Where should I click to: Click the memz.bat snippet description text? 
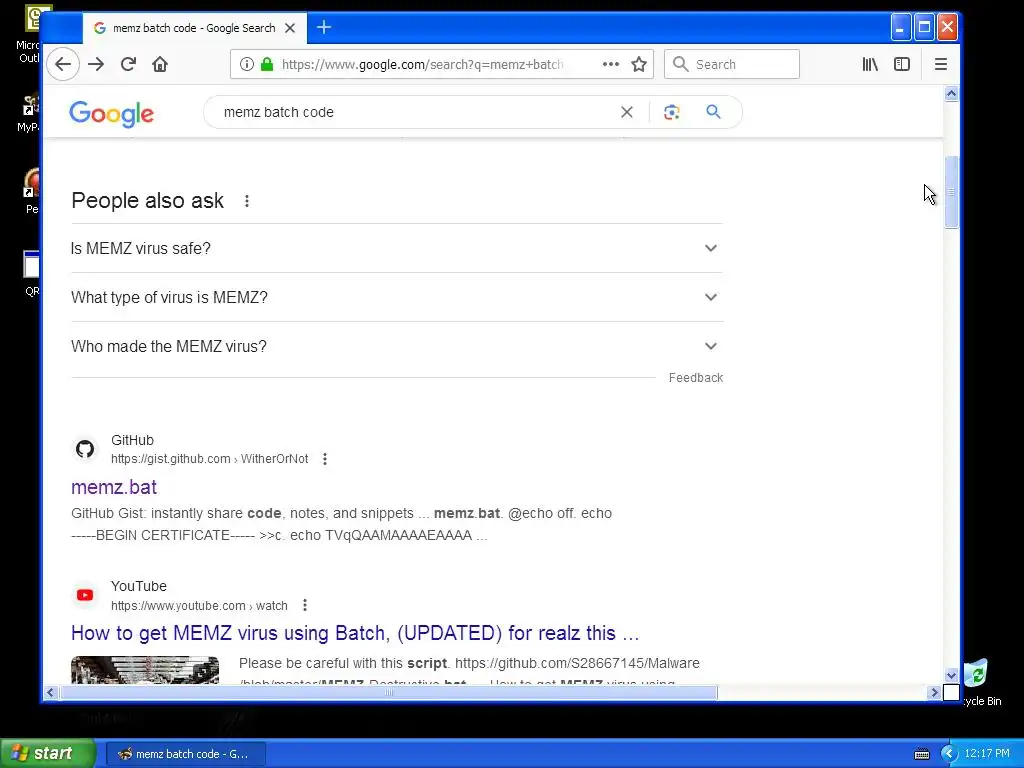342,524
